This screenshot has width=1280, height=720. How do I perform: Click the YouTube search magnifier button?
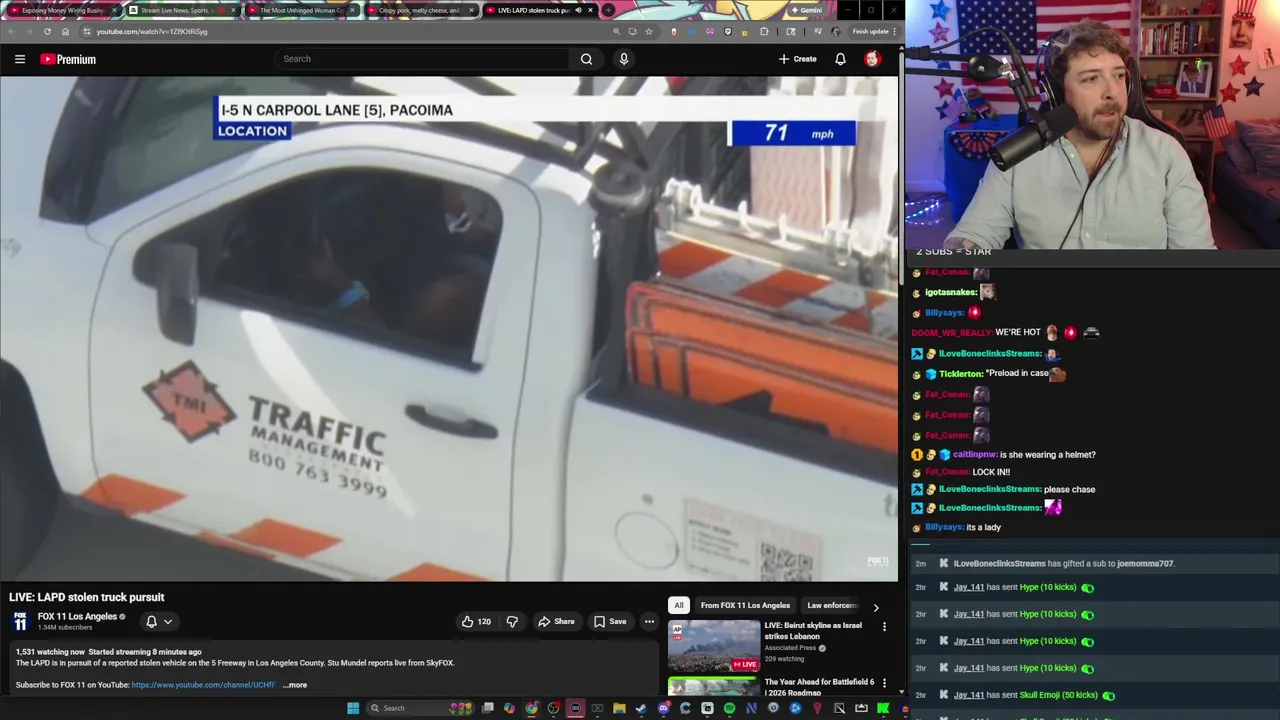(x=586, y=59)
